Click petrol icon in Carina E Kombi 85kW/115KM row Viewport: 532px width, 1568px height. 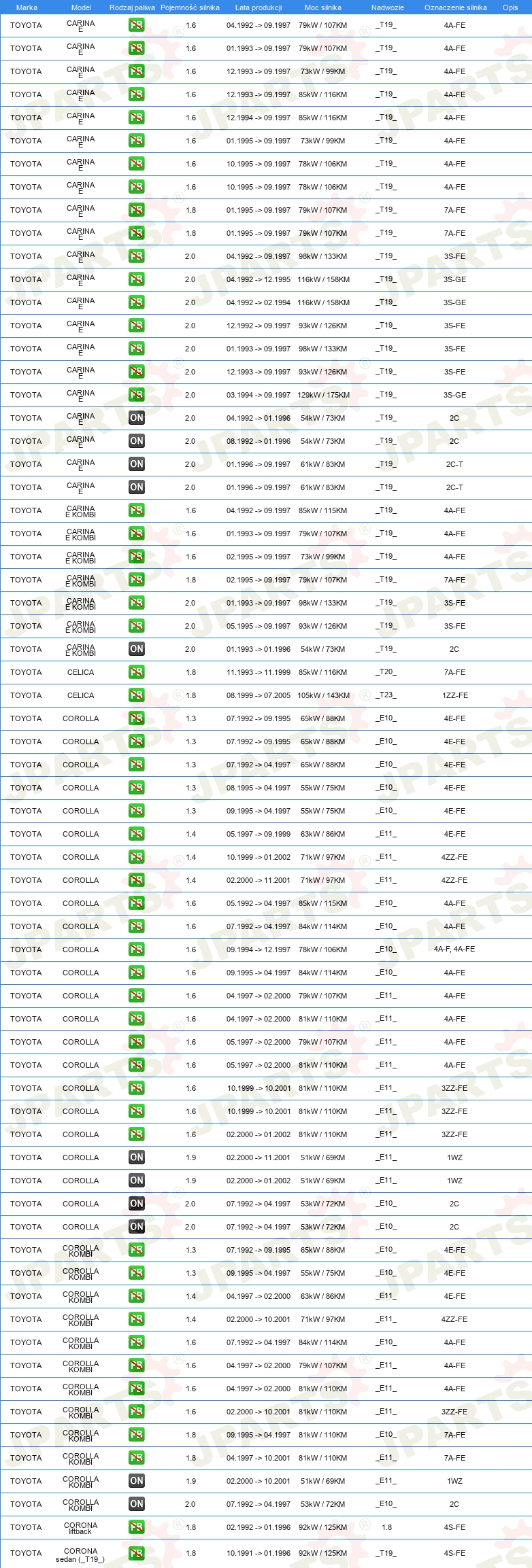click(136, 510)
